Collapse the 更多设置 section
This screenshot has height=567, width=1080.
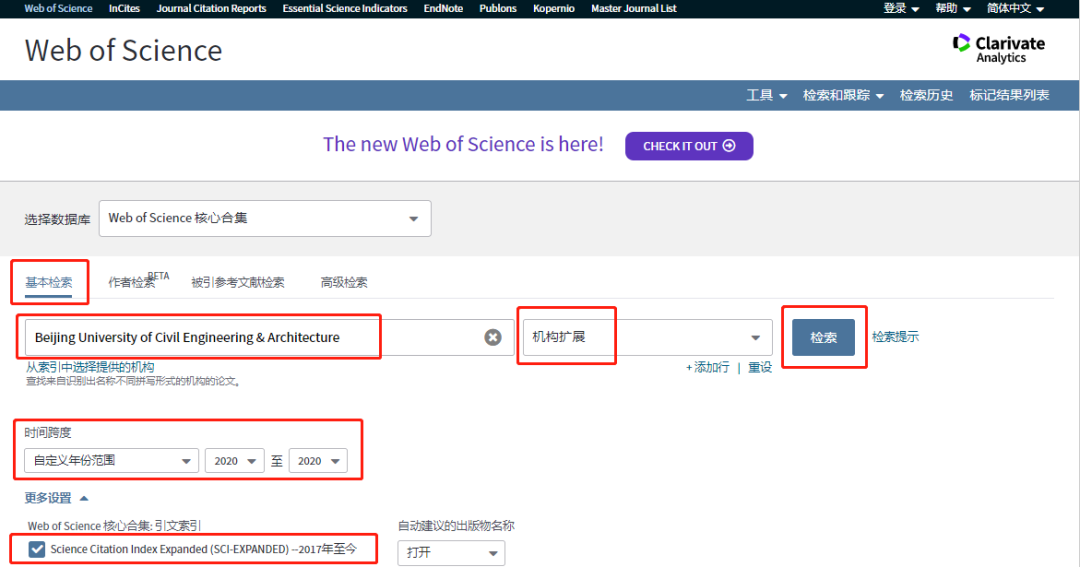[56, 498]
